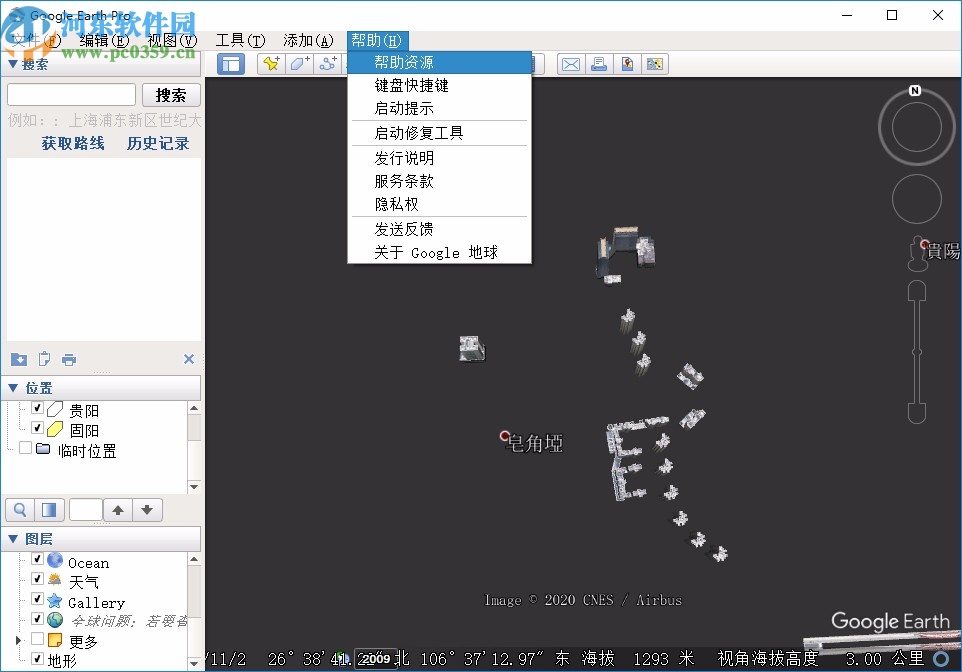Toggle the sidebar visibility icon
The width and height of the screenshot is (962, 672).
(231, 65)
